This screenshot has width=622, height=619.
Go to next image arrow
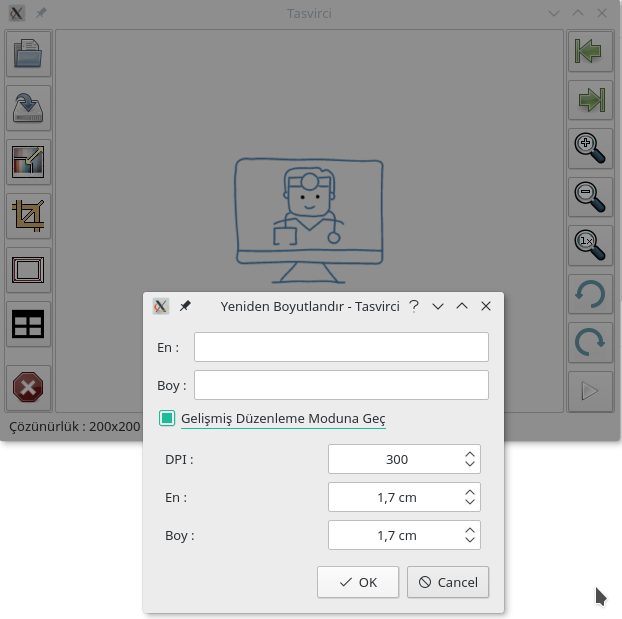(590, 100)
